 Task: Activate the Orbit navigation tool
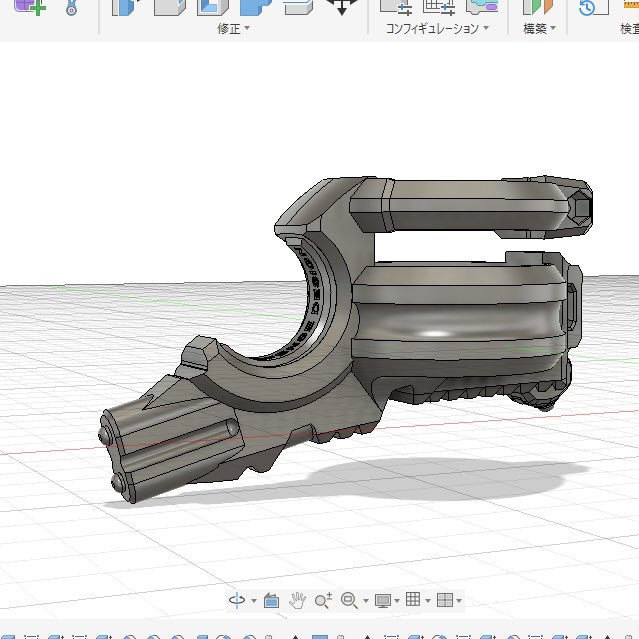(237, 600)
